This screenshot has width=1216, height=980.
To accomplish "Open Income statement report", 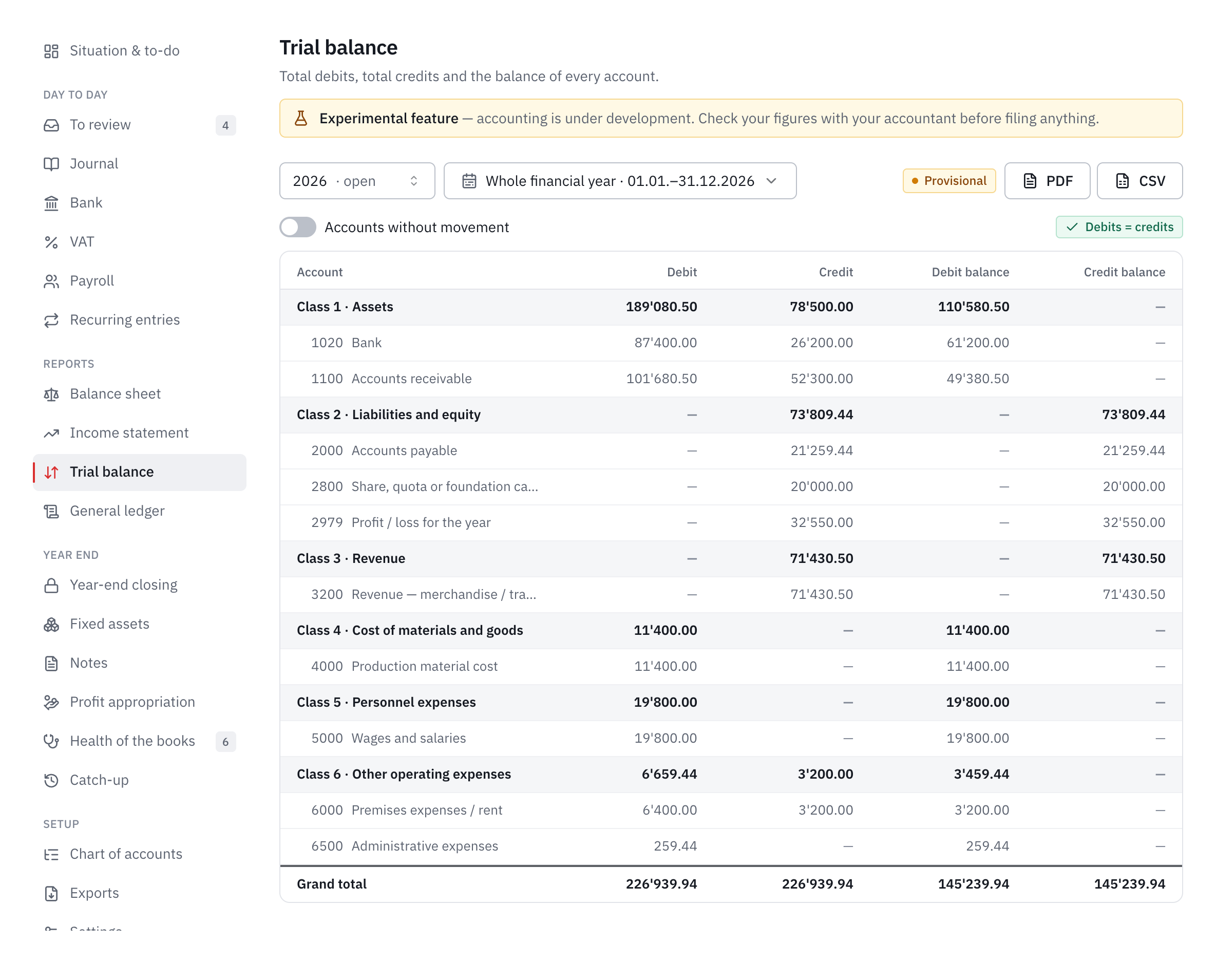I will point(140,433).
